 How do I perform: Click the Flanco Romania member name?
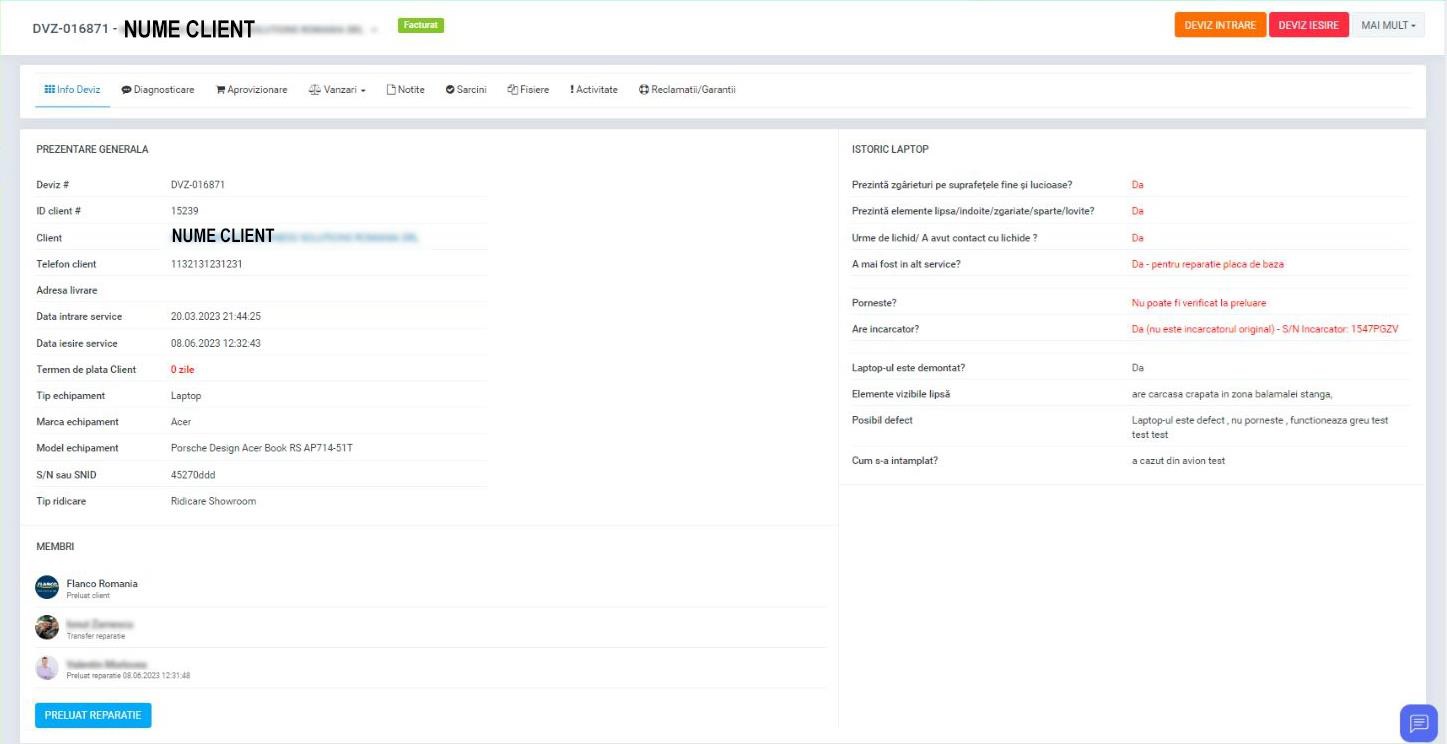(102, 583)
